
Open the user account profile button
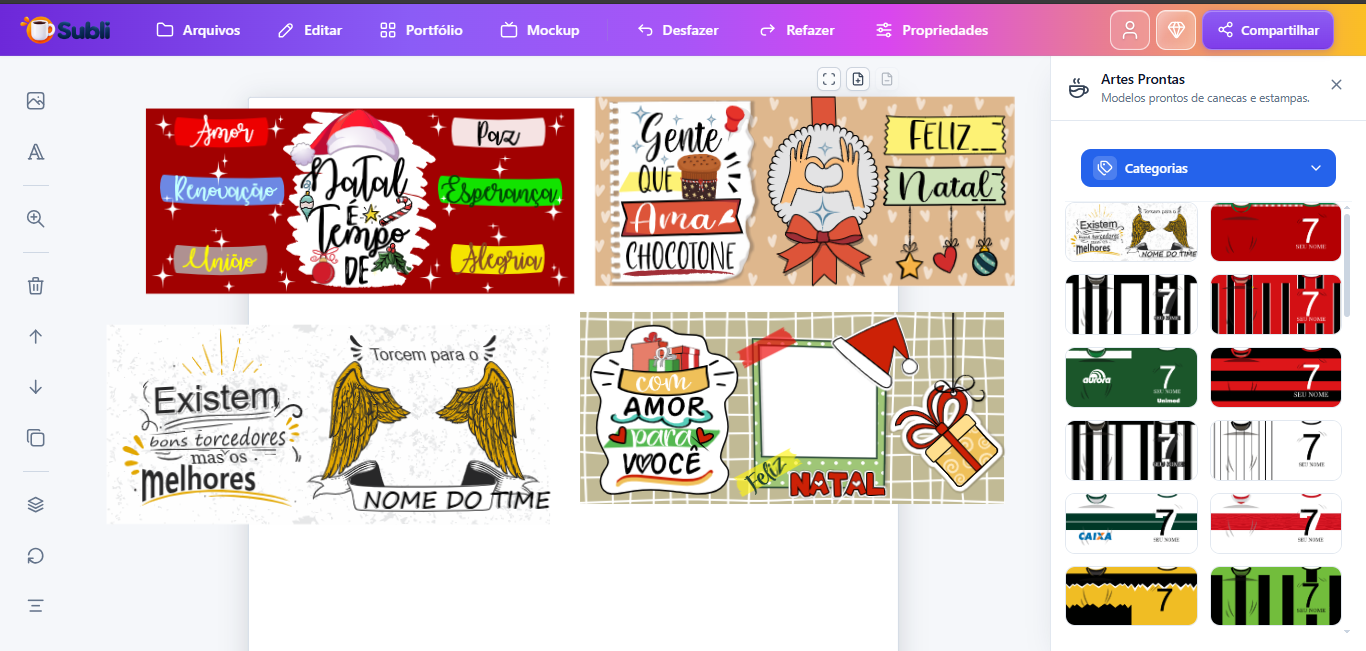[x=1130, y=30]
